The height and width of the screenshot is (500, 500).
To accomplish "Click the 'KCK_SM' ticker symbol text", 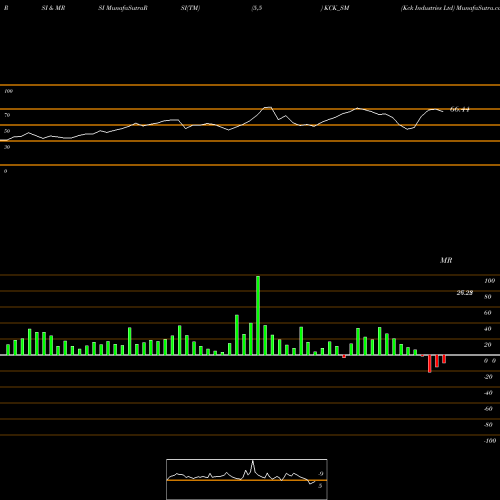I will tap(336, 8).
